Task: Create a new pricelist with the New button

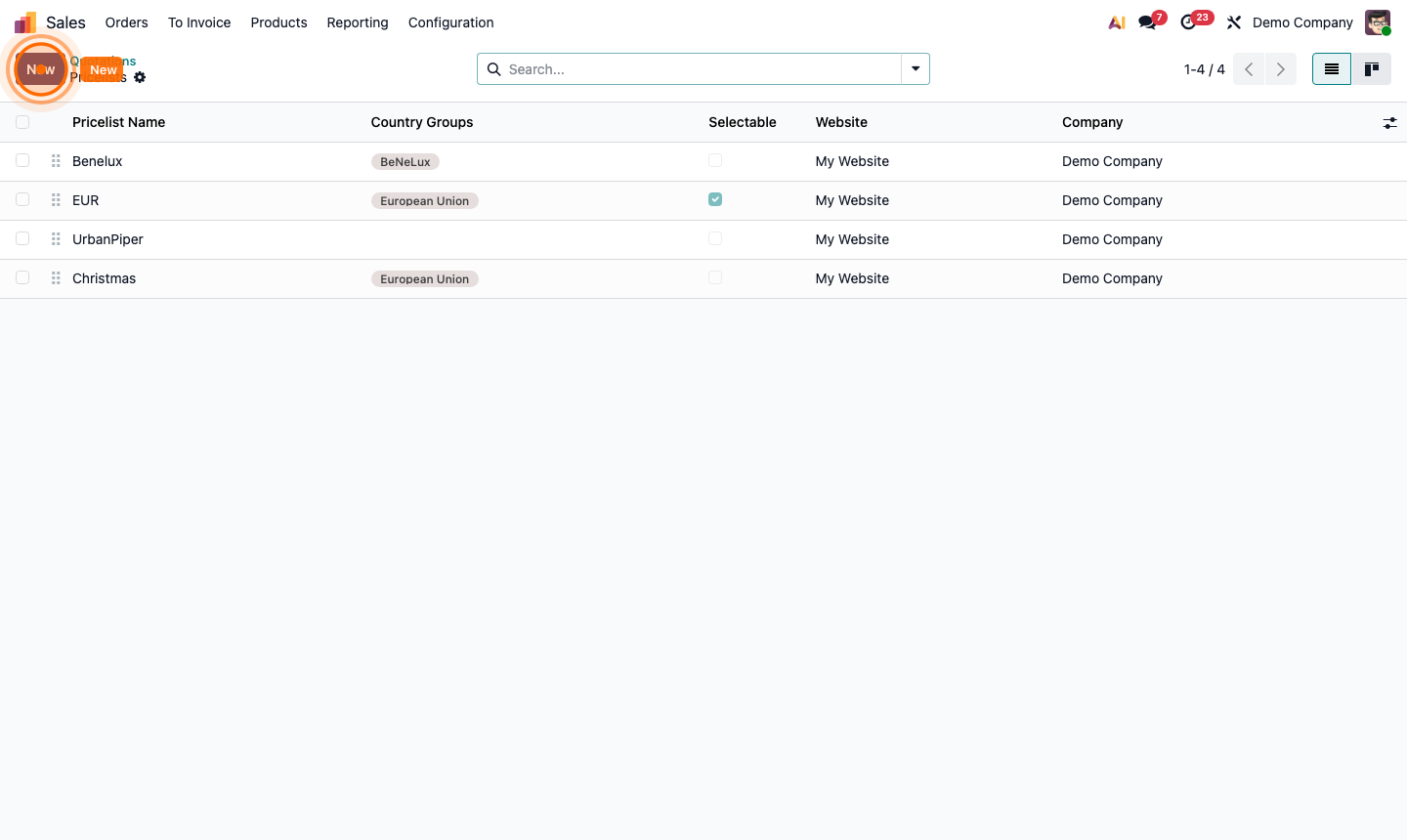Action: [103, 69]
